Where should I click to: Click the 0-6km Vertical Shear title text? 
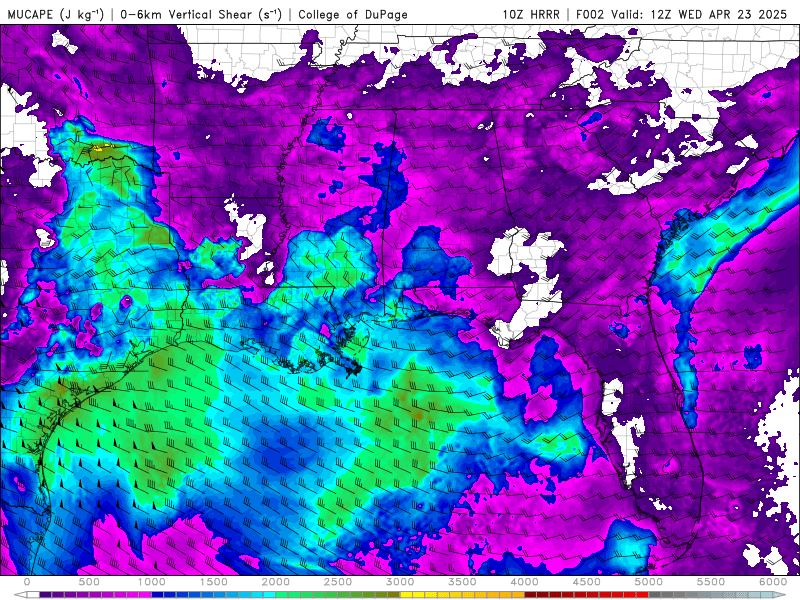(201, 14)
